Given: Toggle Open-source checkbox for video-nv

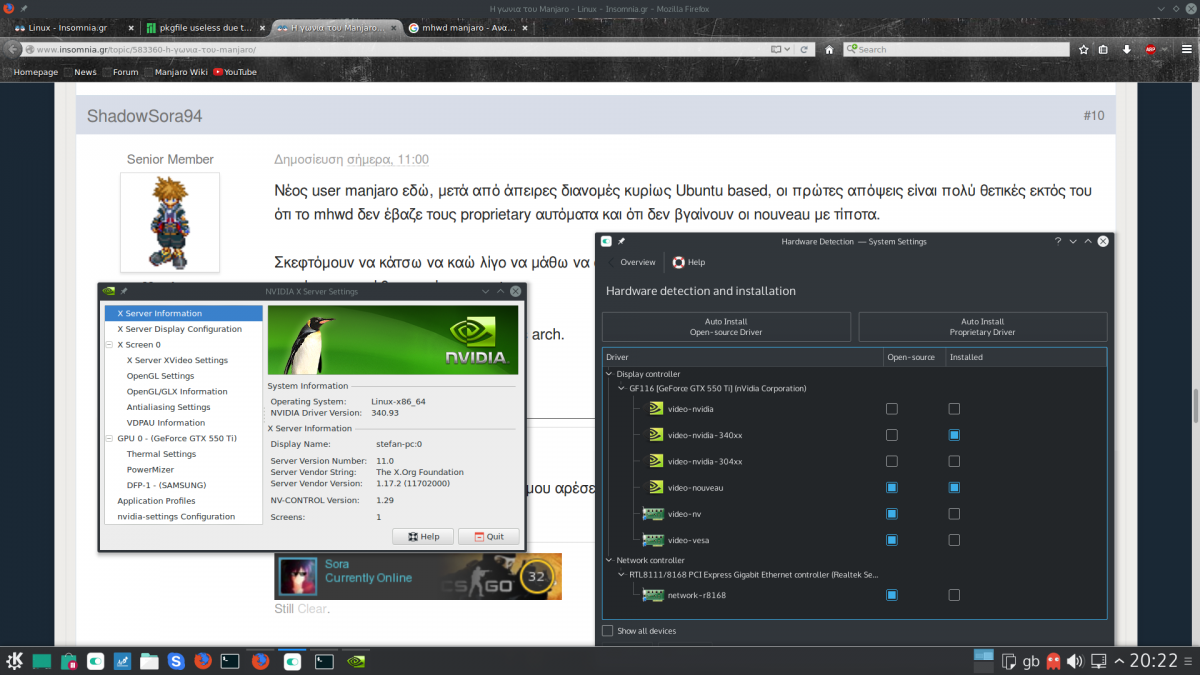Looking at the screenshot, I should [x=892, y=514].
